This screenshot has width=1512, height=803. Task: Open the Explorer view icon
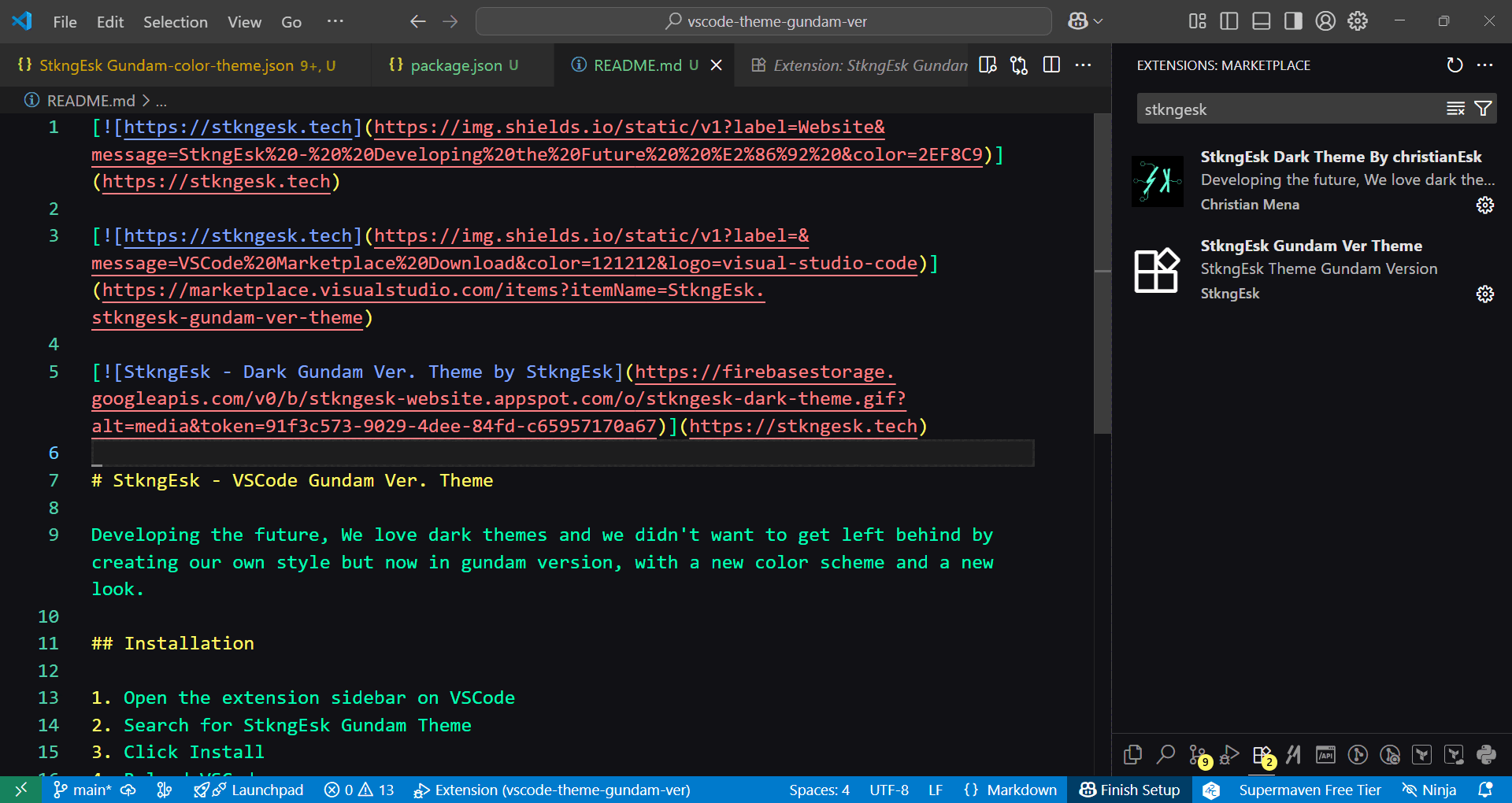pos(1132,755)
